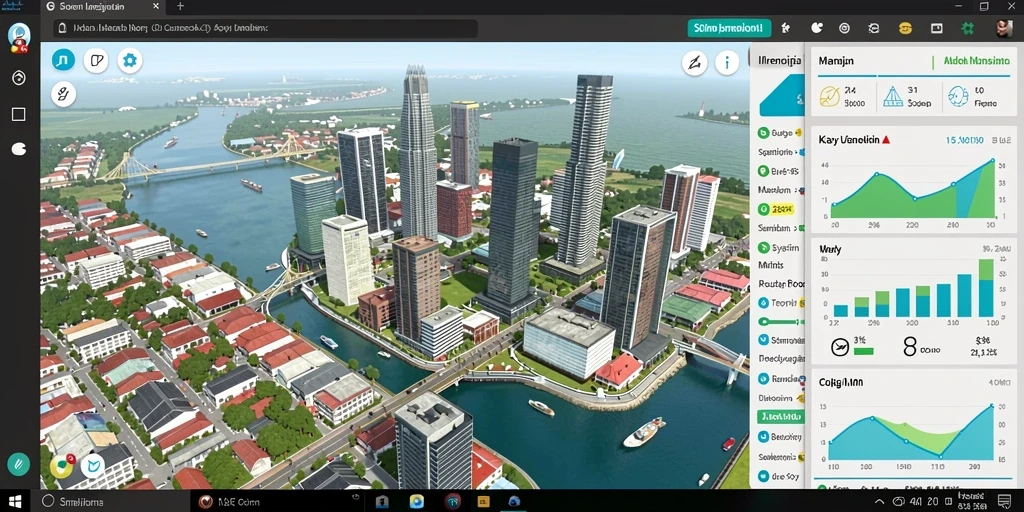Click the green puzzle extension icon in toolbar
Image resolution: width=1024 pixels, height=512 pixels.
[x=967, y=28]
